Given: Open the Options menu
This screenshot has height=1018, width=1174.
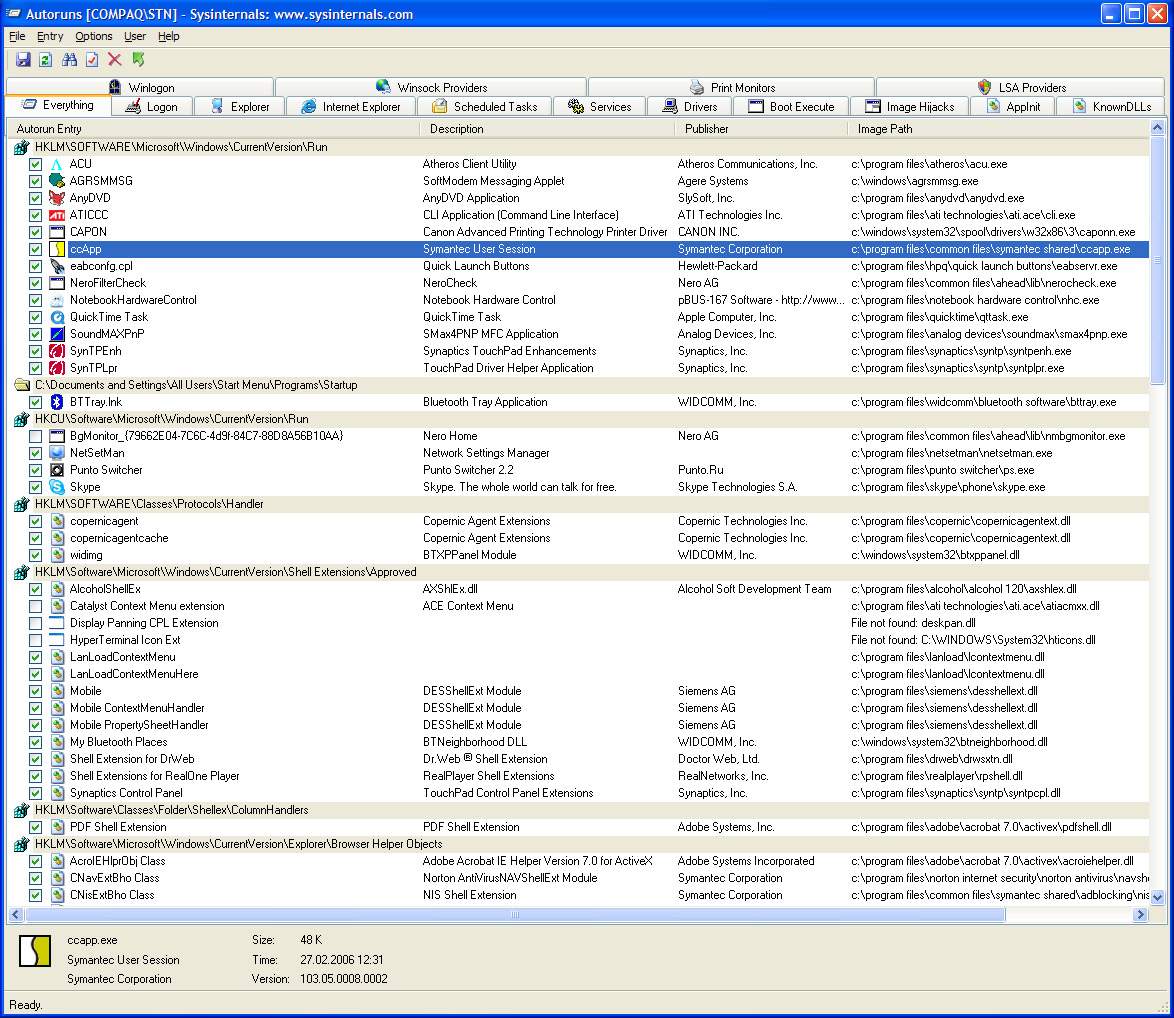Looking at the screenshot, I should point(94,36).
